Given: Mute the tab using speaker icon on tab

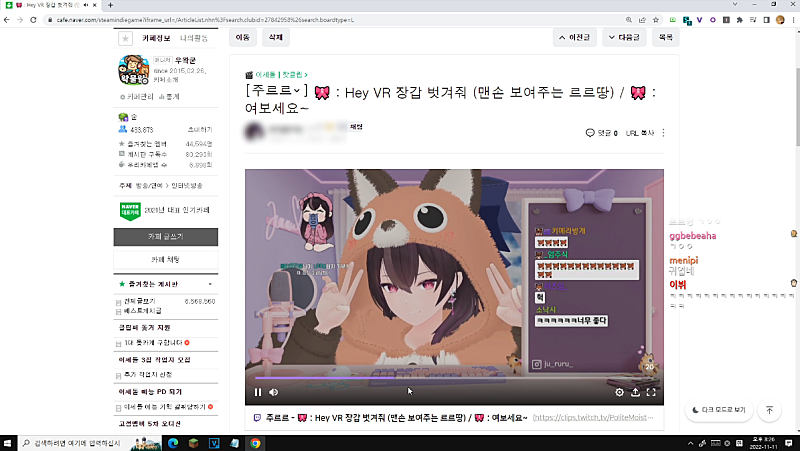Looking at the screenshot, I should coord(85,5).
